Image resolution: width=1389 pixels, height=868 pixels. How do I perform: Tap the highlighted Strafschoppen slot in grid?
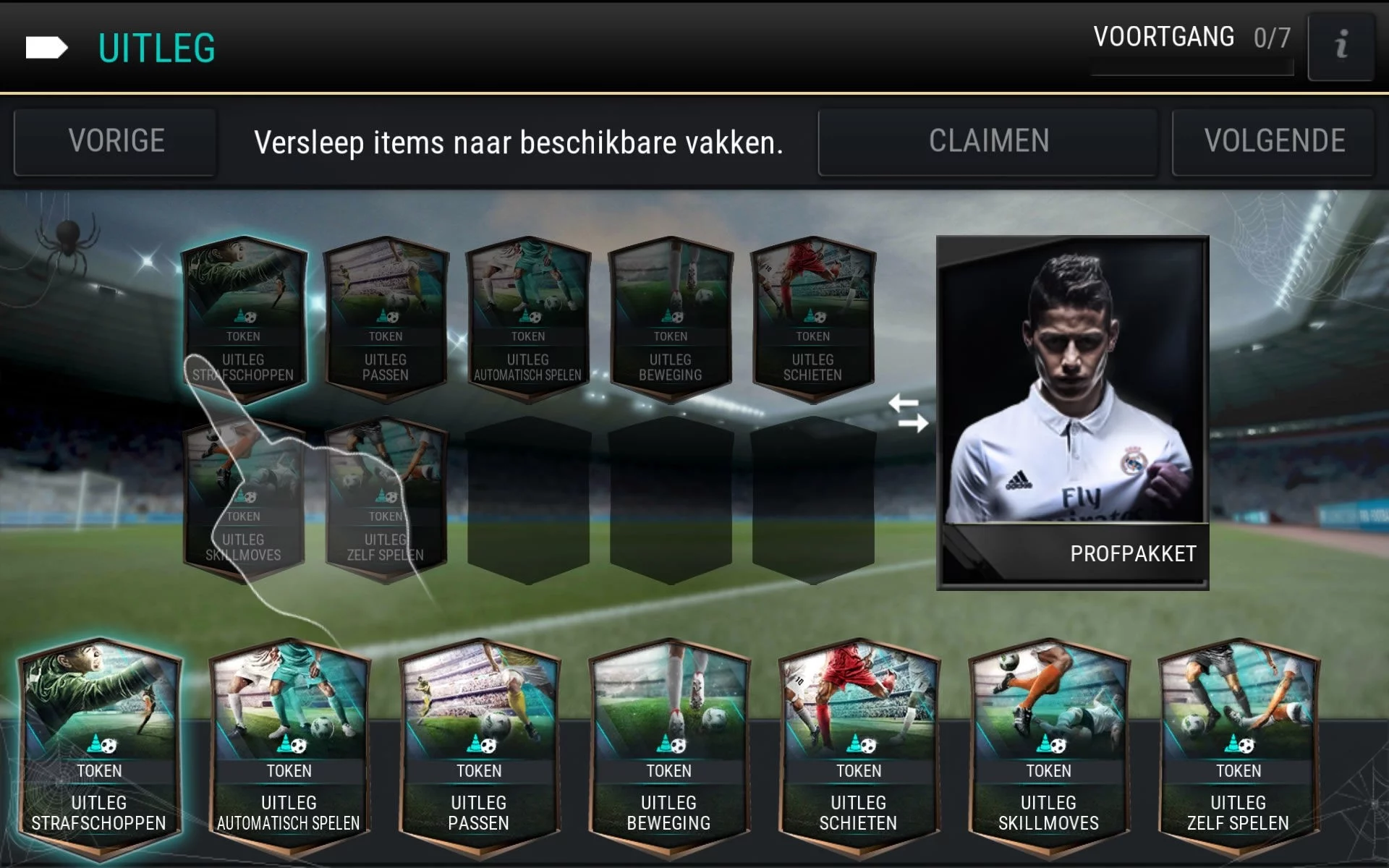click(x=244, y=320)
